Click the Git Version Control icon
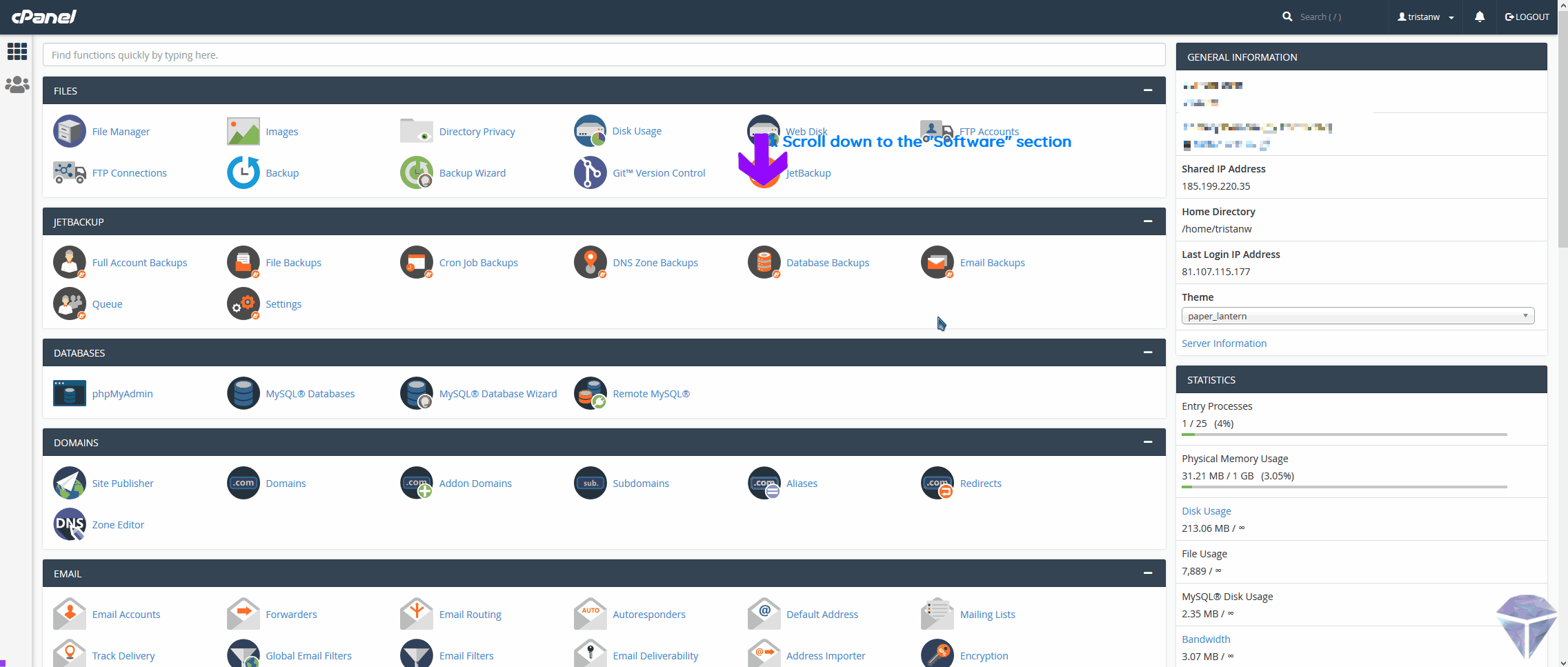This screenshot has width=1568, height=667. coord(590,172)
